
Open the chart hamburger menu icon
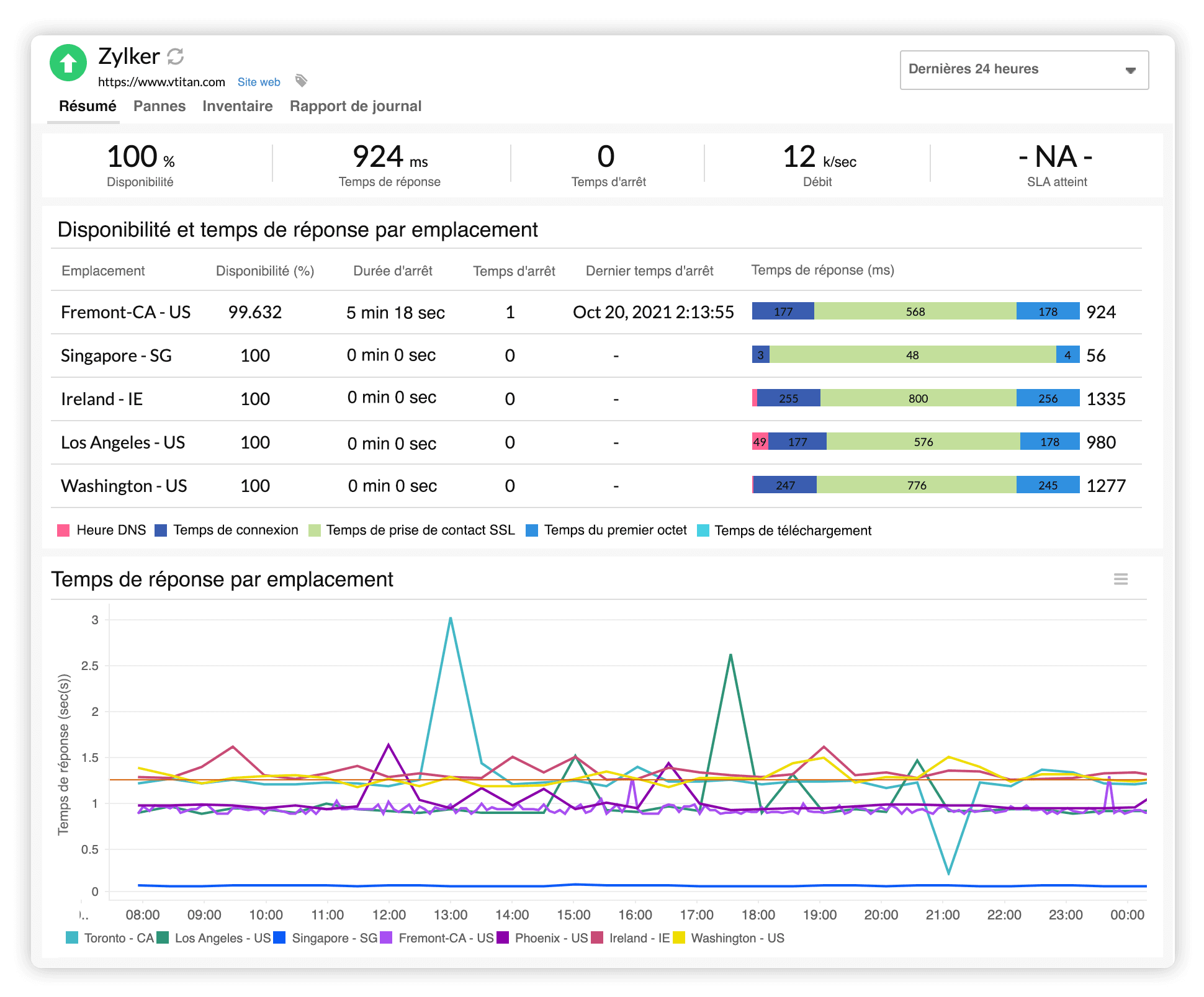pyautogui.click(x=1120, y=579)
